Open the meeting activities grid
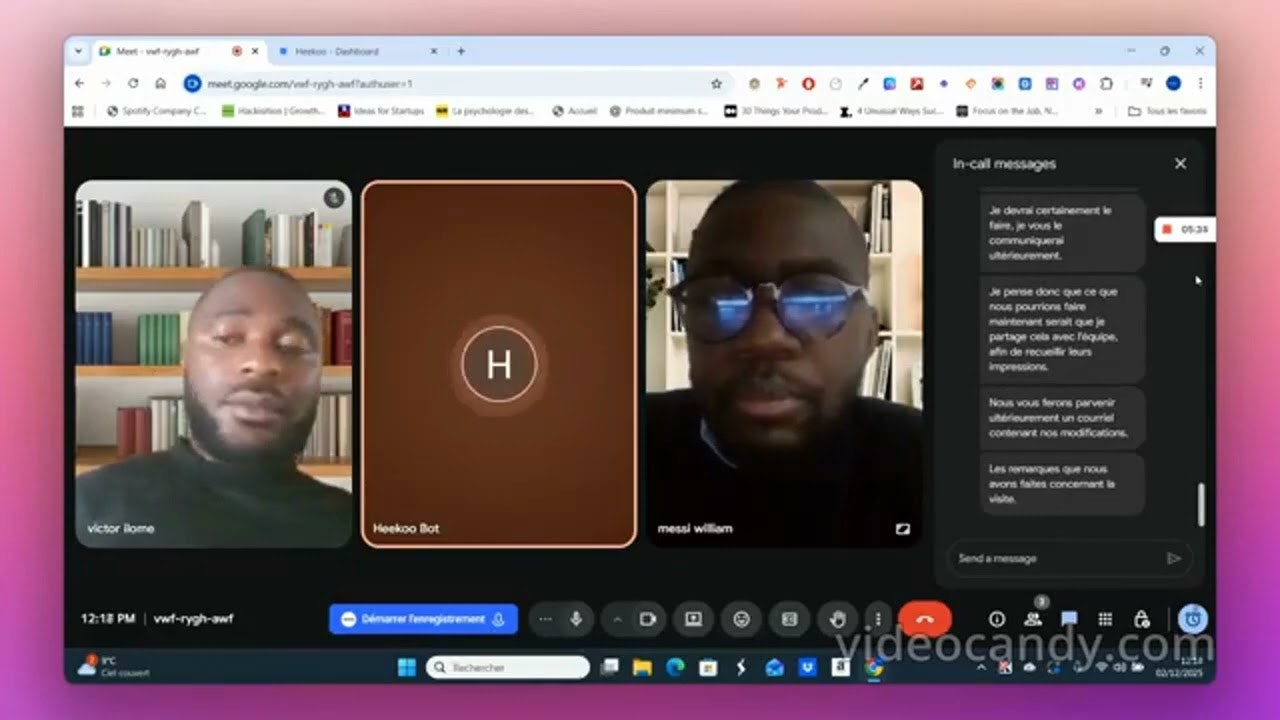The height and width of the screenshot is (720, 1280). 1105,619
